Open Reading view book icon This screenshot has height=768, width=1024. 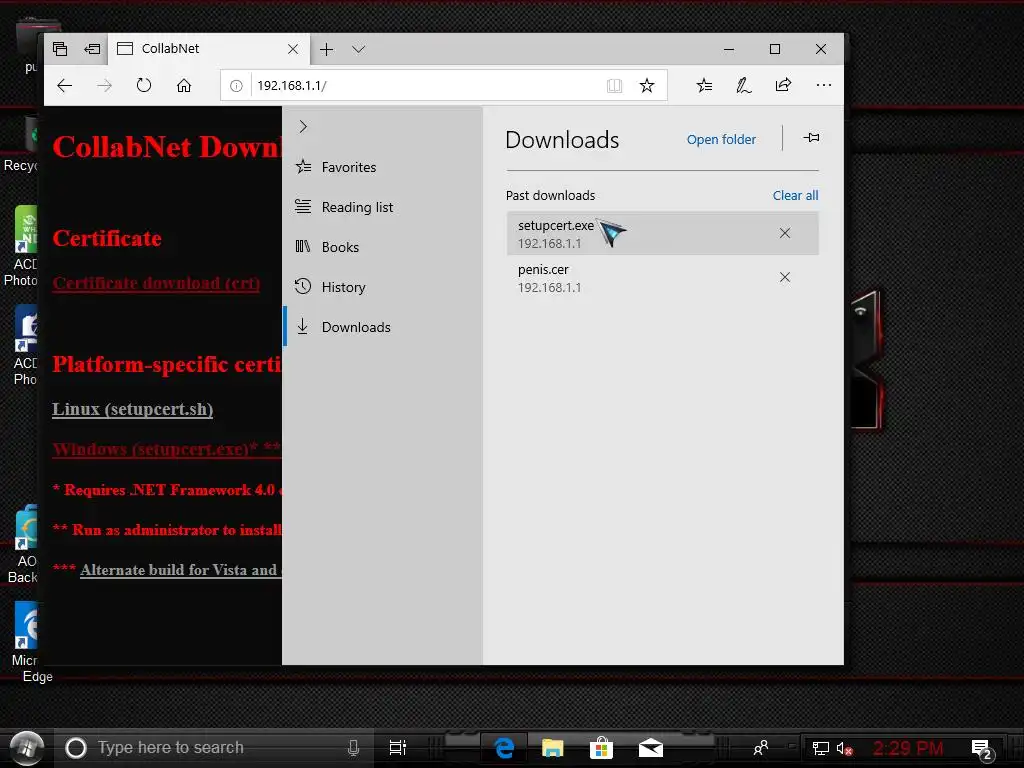click(615, 86)
